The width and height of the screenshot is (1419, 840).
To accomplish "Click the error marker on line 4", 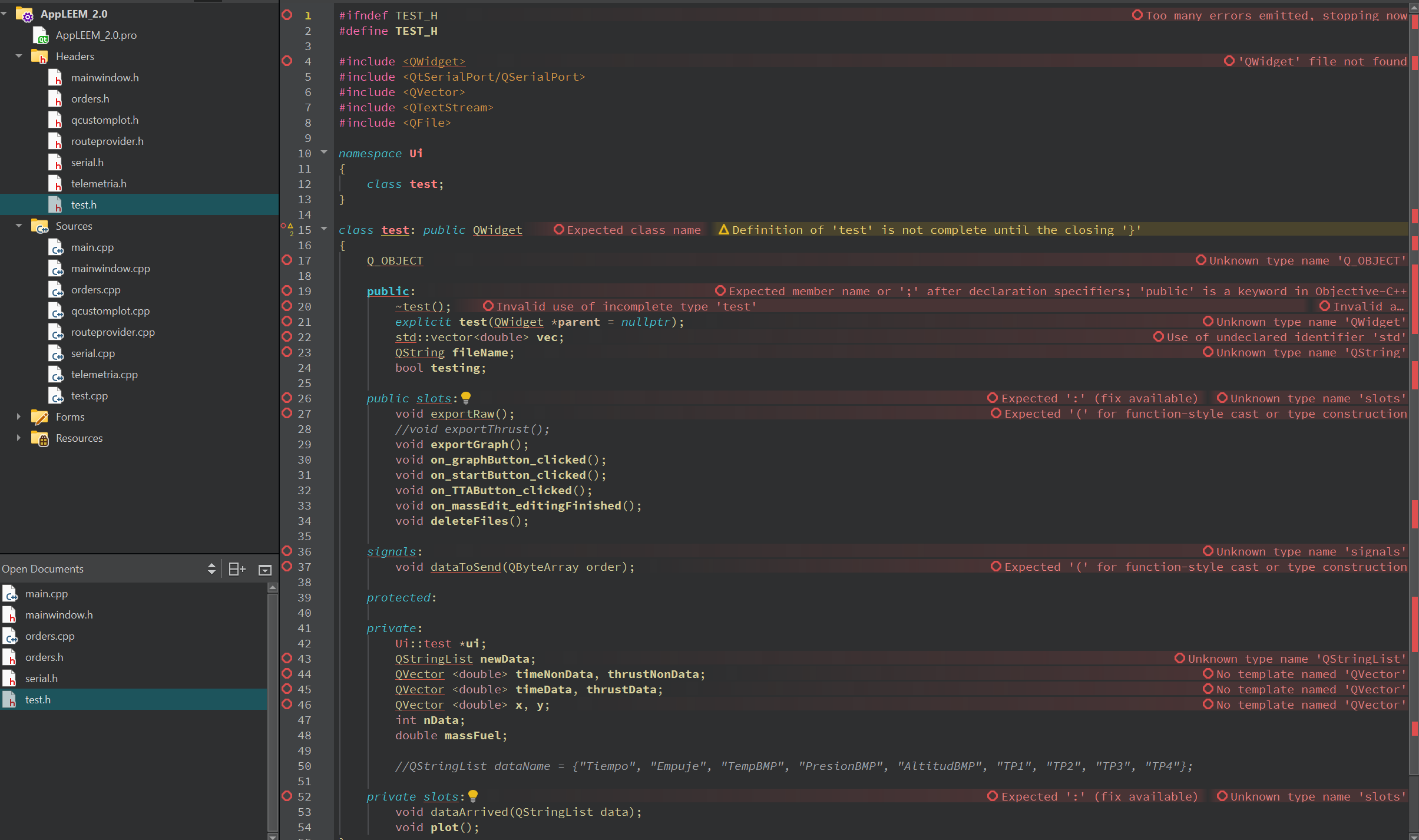I will coord(287,61).
